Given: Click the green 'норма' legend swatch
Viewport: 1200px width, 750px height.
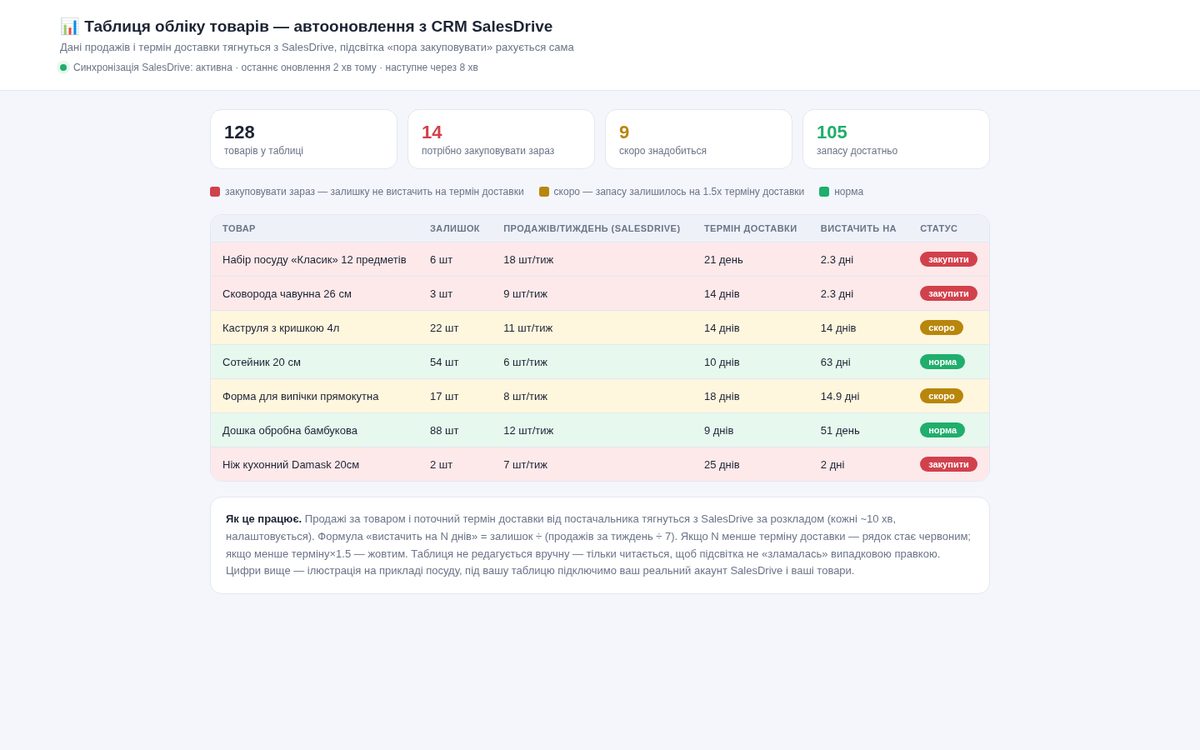Looking at the screenshot, I should pyautogui.click(x=824, y=192).
